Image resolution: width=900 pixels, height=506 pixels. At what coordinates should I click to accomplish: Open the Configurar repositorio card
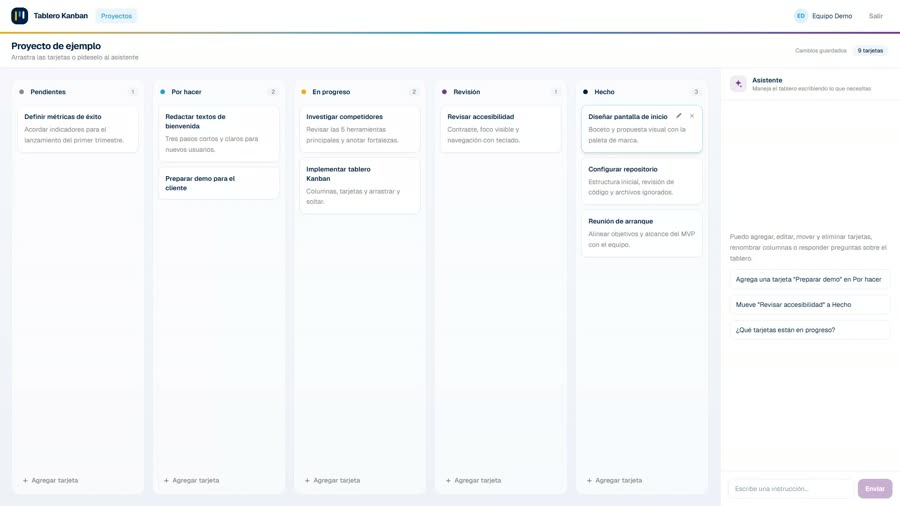(642, 181)
